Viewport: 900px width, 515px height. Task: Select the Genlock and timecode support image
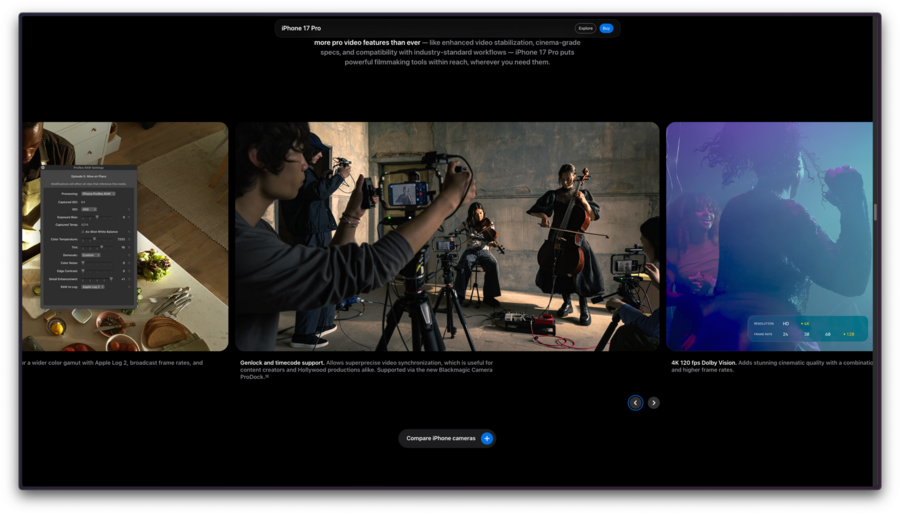447,236
